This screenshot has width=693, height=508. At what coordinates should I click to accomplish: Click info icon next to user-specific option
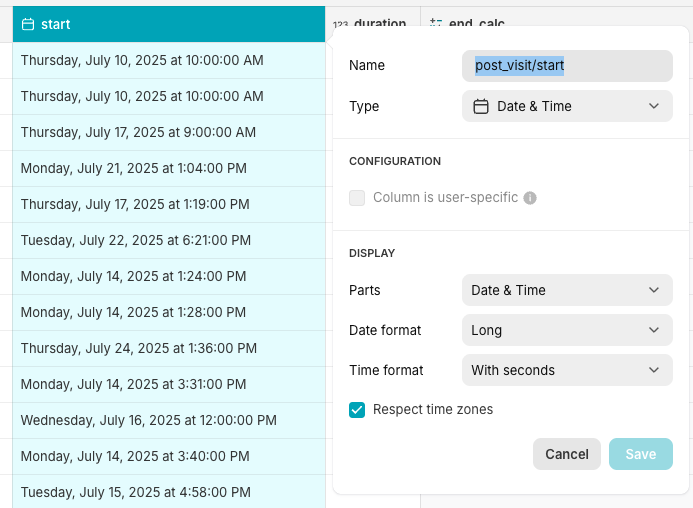530,198
